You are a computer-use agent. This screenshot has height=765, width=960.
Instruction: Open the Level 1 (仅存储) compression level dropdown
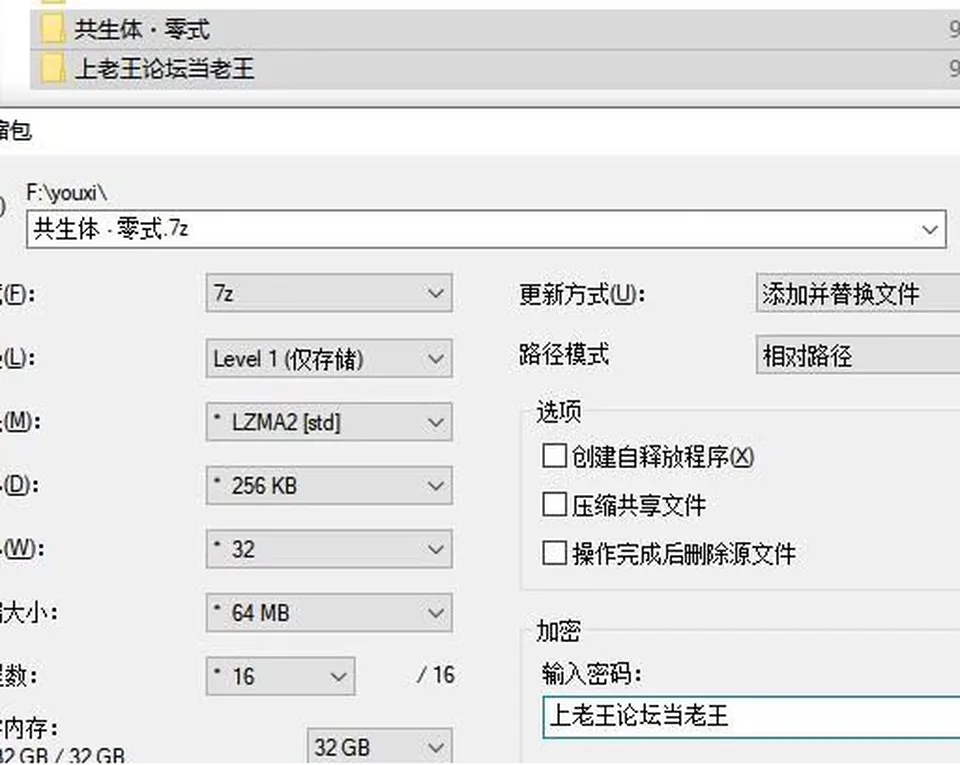(329, 358)
